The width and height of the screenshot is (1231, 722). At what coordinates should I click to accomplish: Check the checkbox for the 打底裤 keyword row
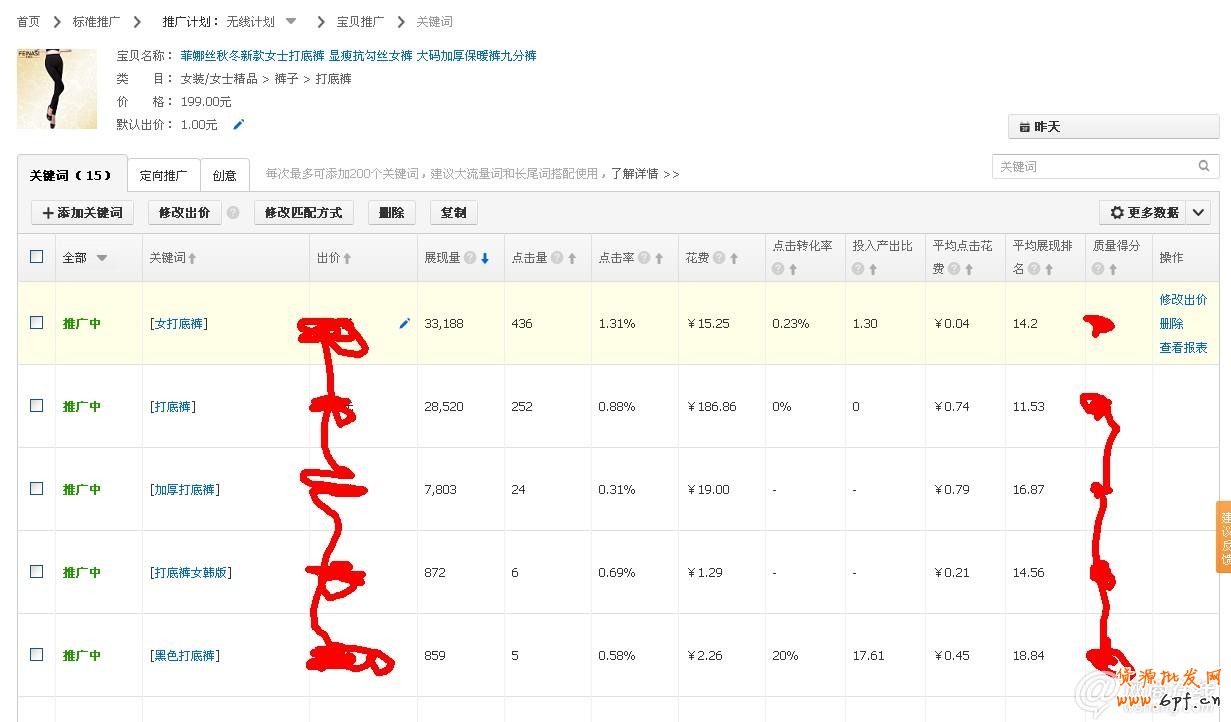pos(36,406)
